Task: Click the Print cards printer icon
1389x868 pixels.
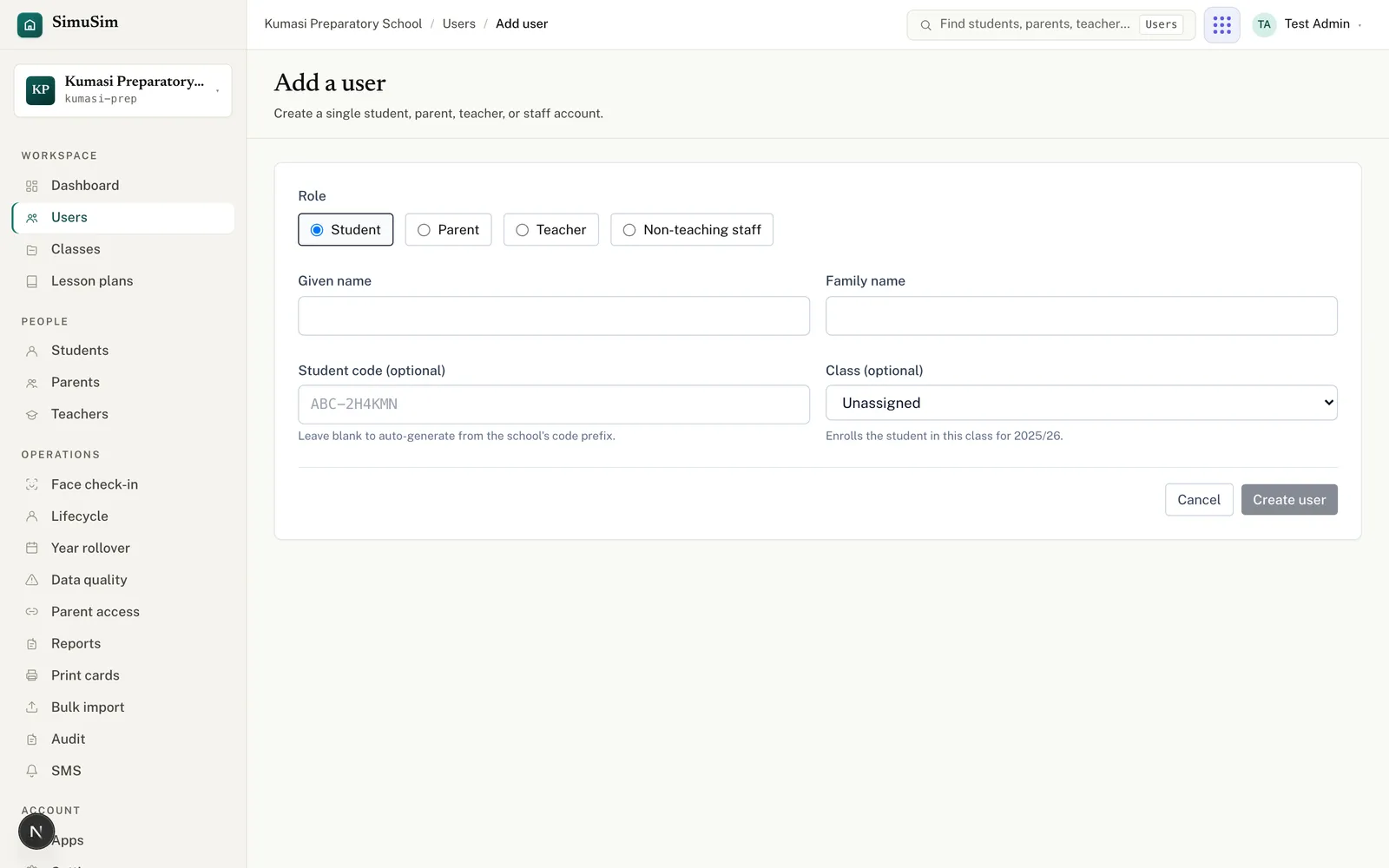Action: [x=32, y=675]
